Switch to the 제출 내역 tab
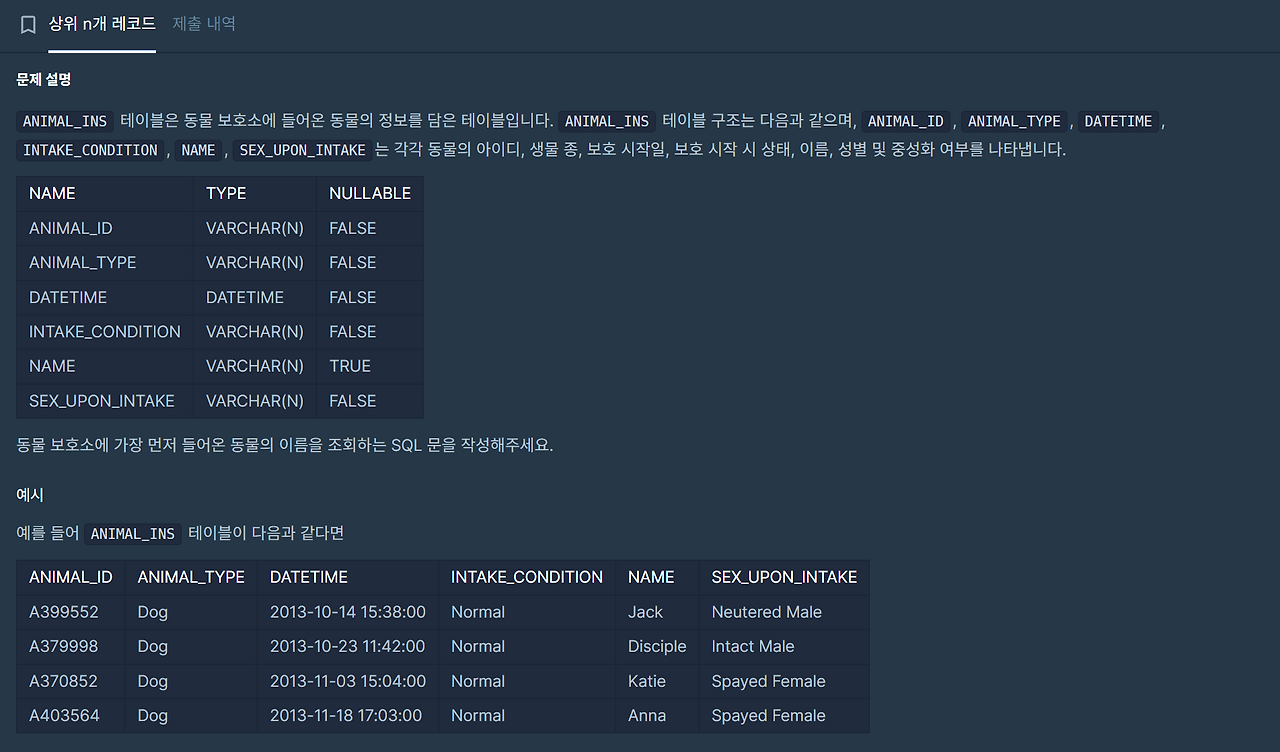The height and width of the screenshot is (752, 1280). 203,25
